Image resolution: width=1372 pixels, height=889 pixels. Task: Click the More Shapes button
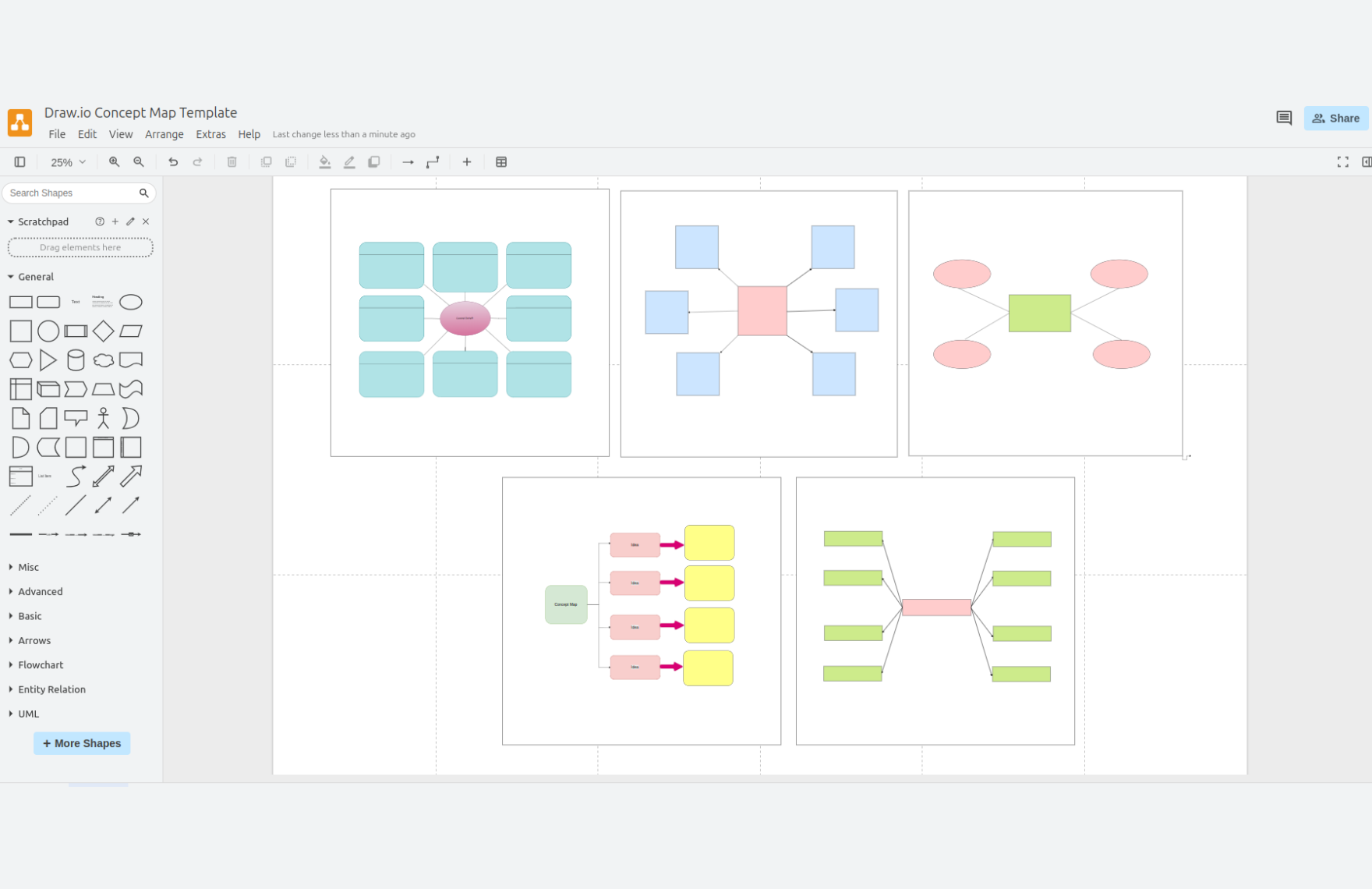[x=82, y=743]
